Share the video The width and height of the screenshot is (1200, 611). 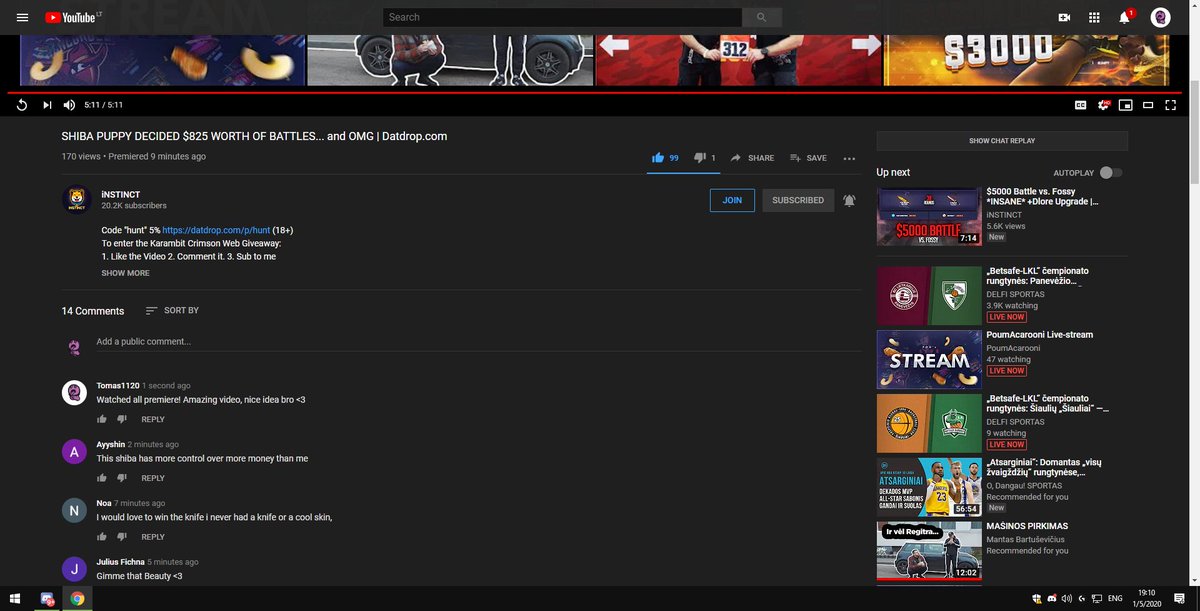pyautogui.click(x=752, y=158)
